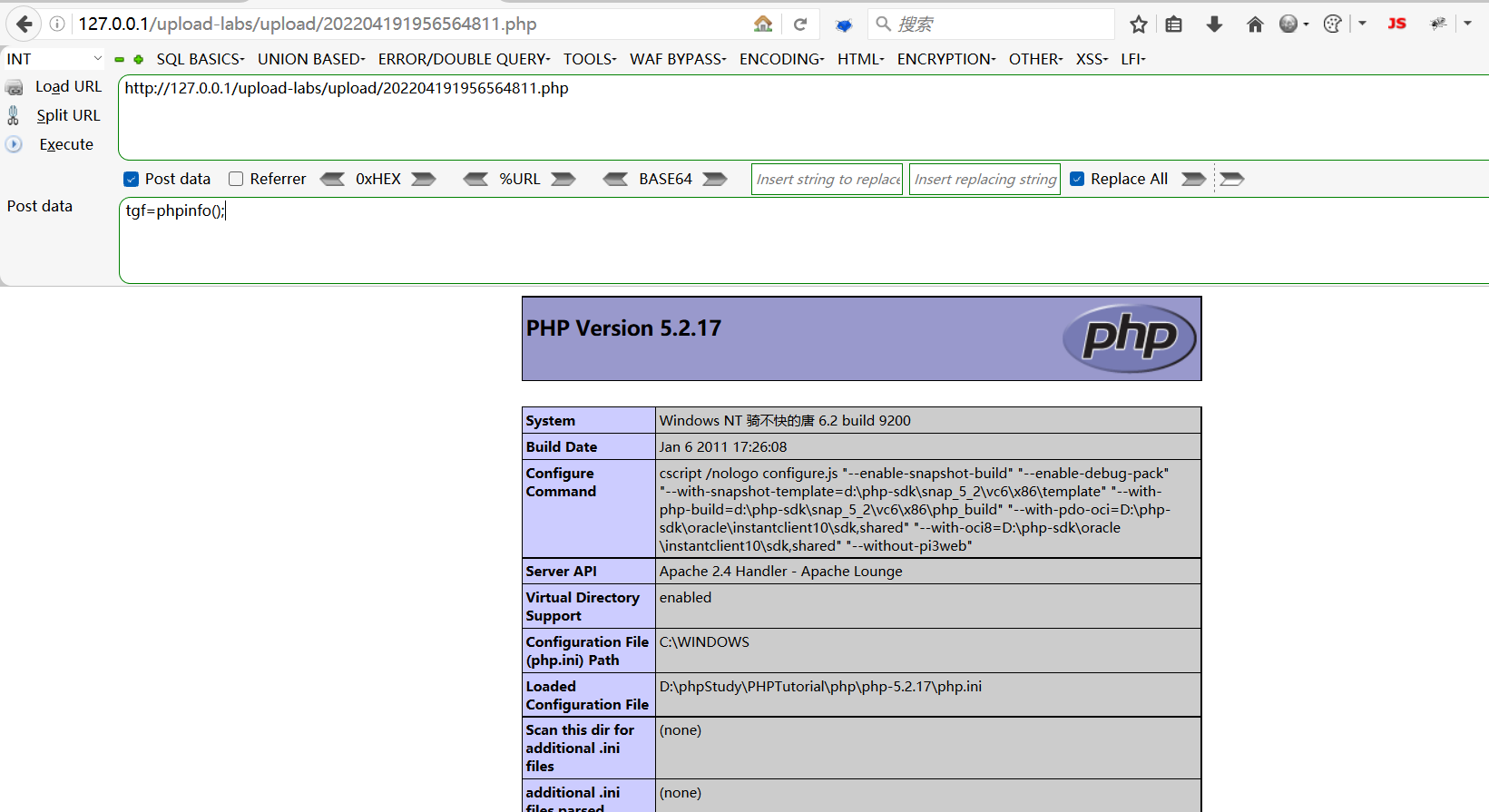
Task: Click the house icon inside address bar
Action: pos(763,24)
